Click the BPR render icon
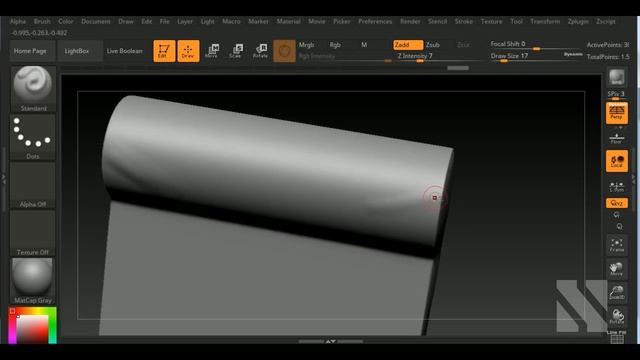640x360 pixels. pos(616,77)
